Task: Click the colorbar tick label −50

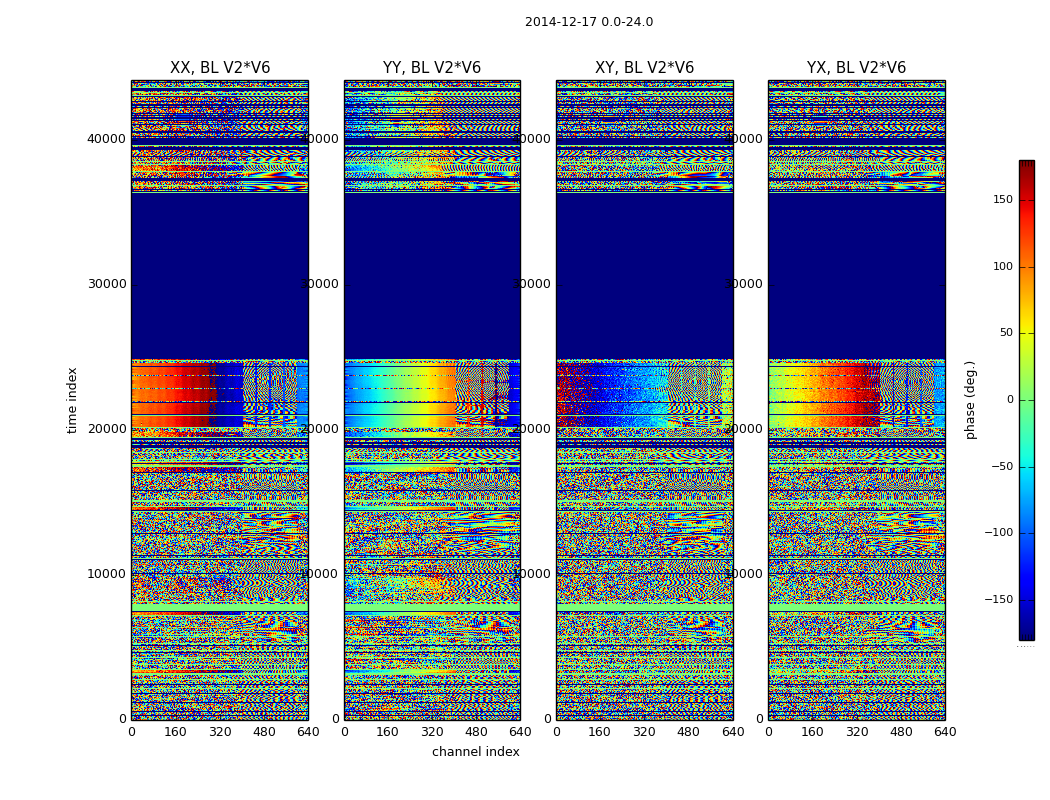Action: point(1002,466)
